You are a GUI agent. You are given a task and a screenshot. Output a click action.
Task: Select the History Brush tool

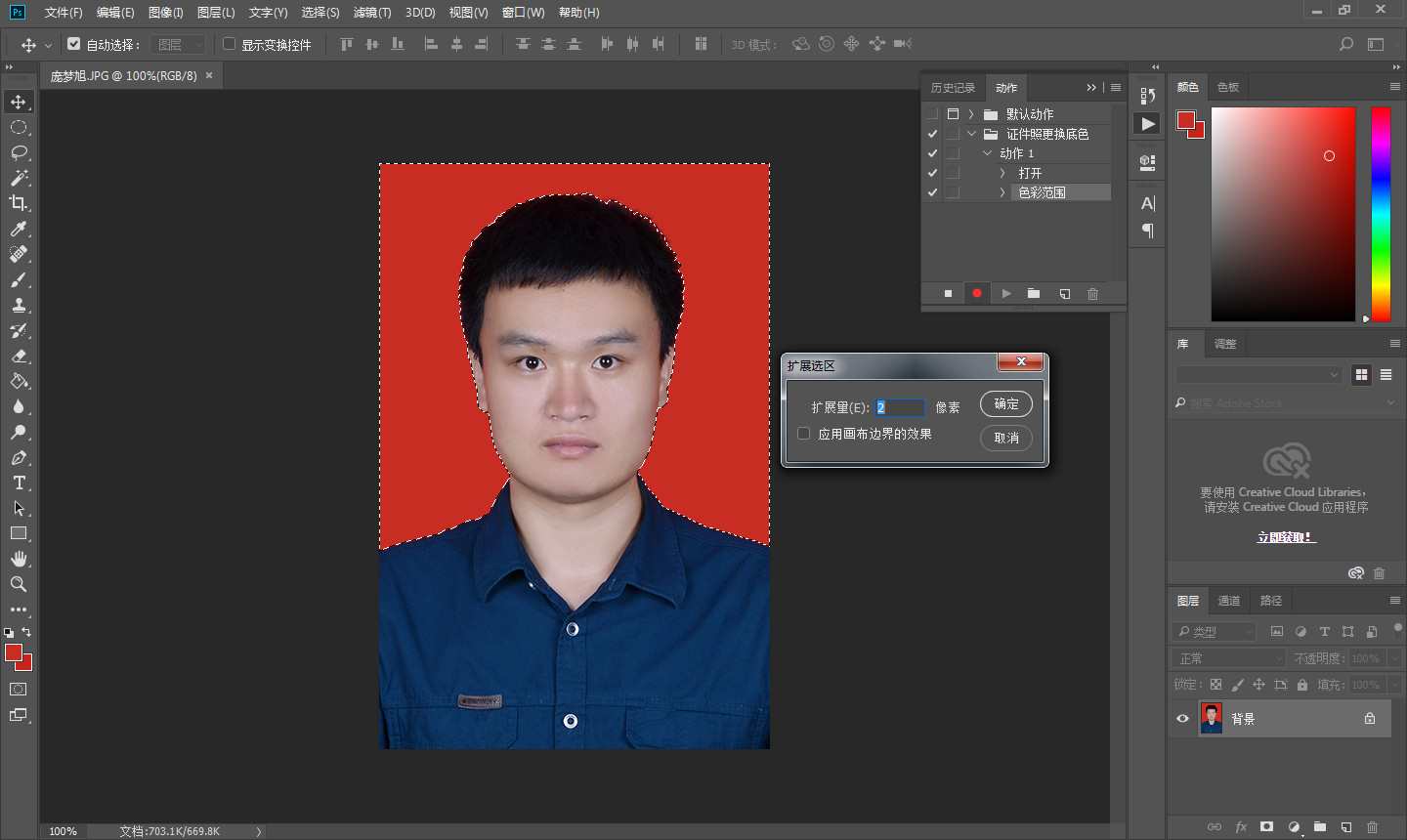coord(19,330)
